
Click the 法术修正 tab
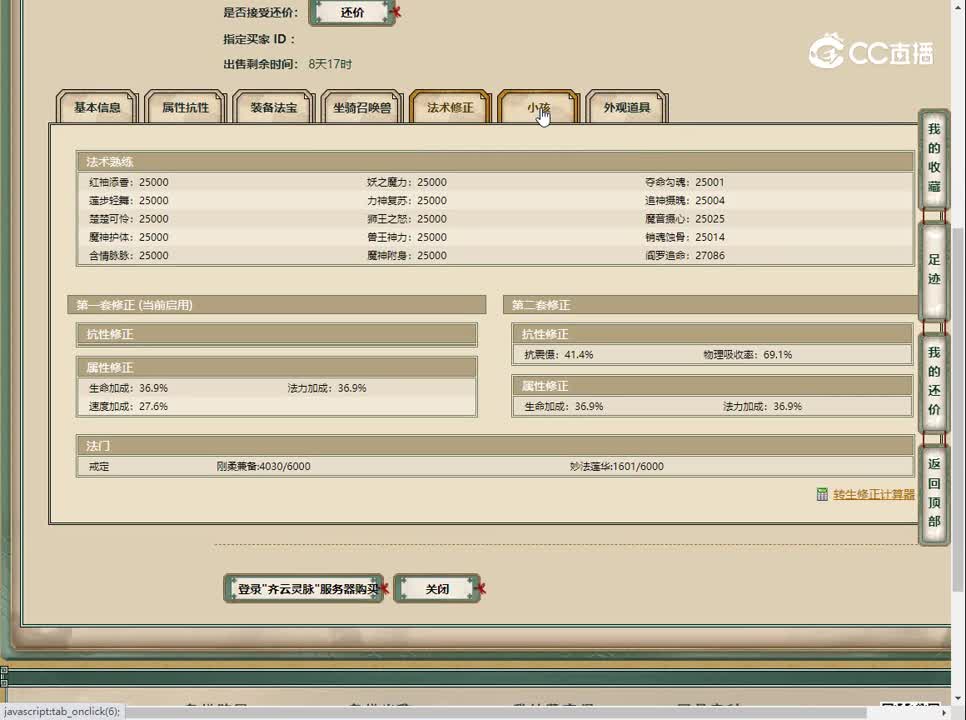pos(449,108)
